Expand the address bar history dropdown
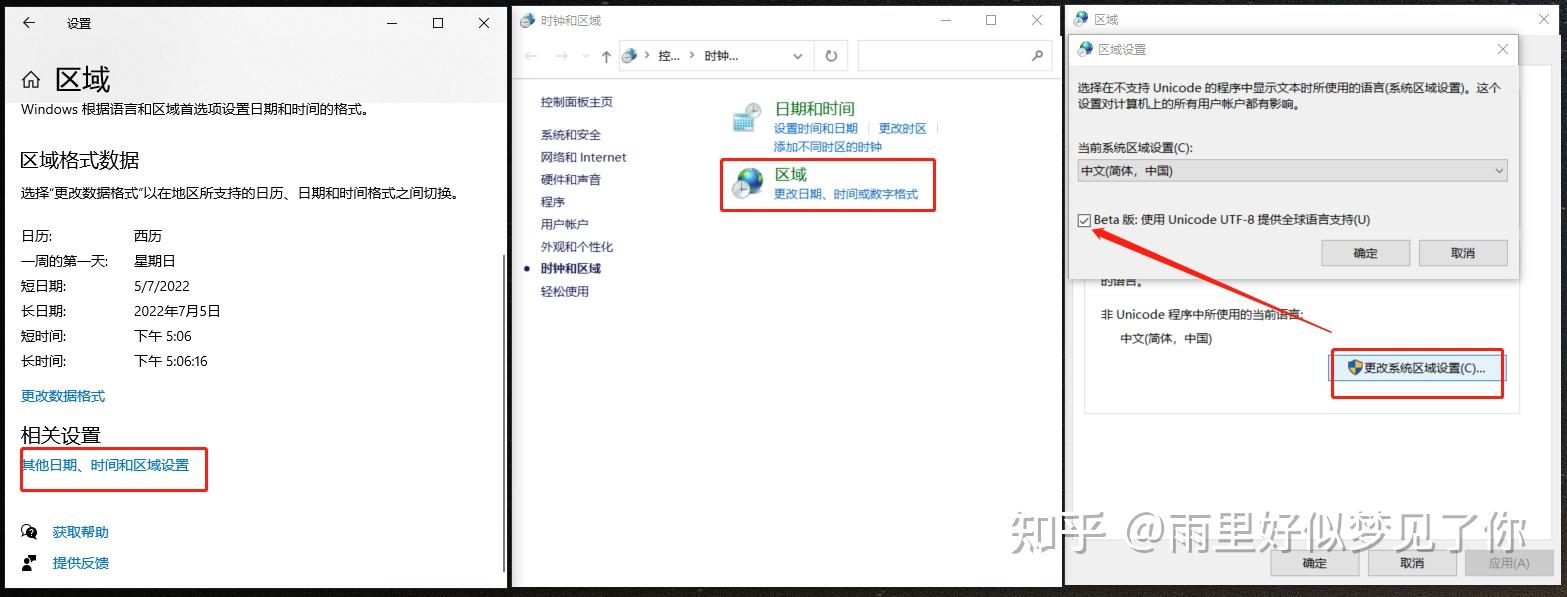Image resolution: width=1567 pixels, height=597 pixels. (x=797, y=56)
